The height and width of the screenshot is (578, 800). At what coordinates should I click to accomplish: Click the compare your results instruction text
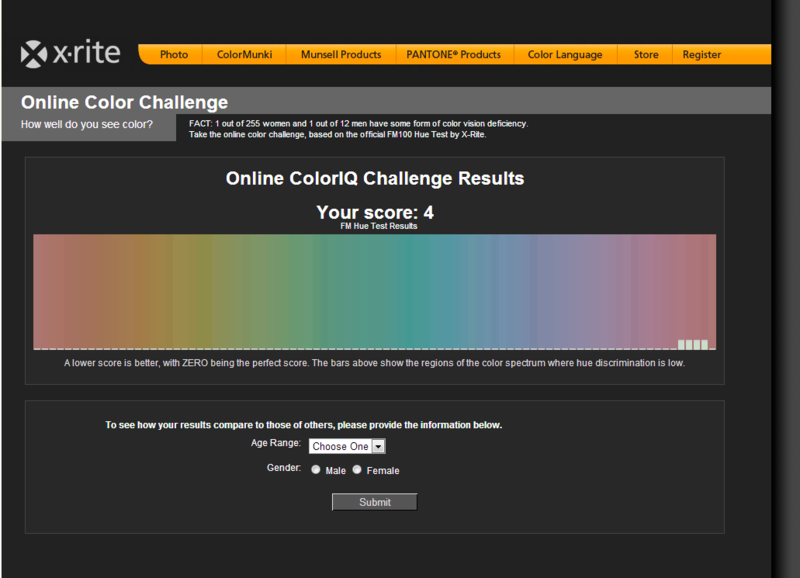pyautogui.click(x=304, y=425)
